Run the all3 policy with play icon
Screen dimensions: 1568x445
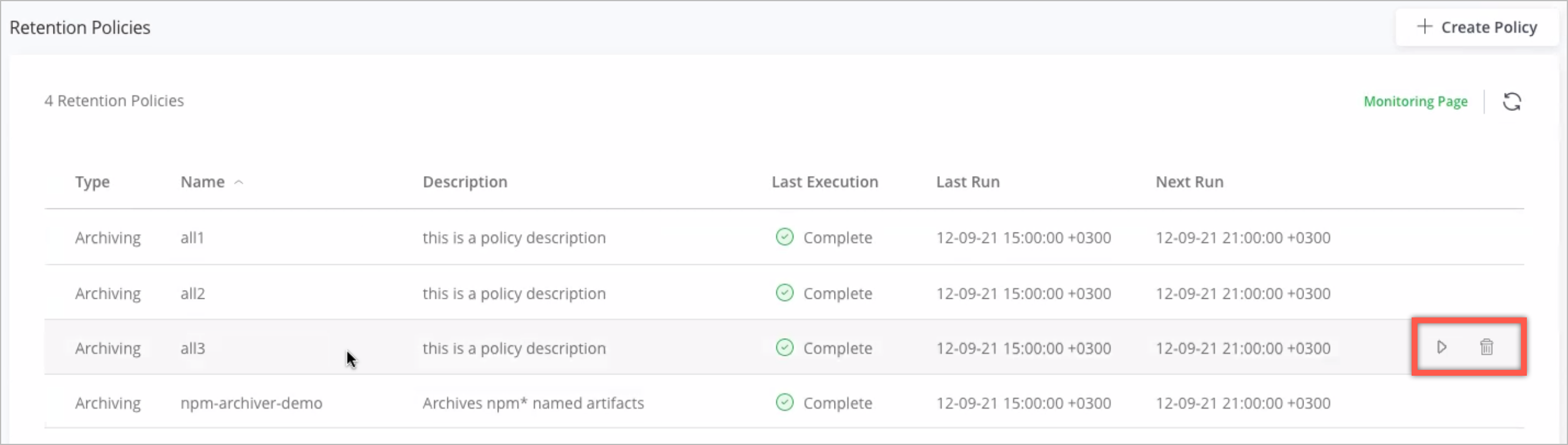coord(1442,347)
